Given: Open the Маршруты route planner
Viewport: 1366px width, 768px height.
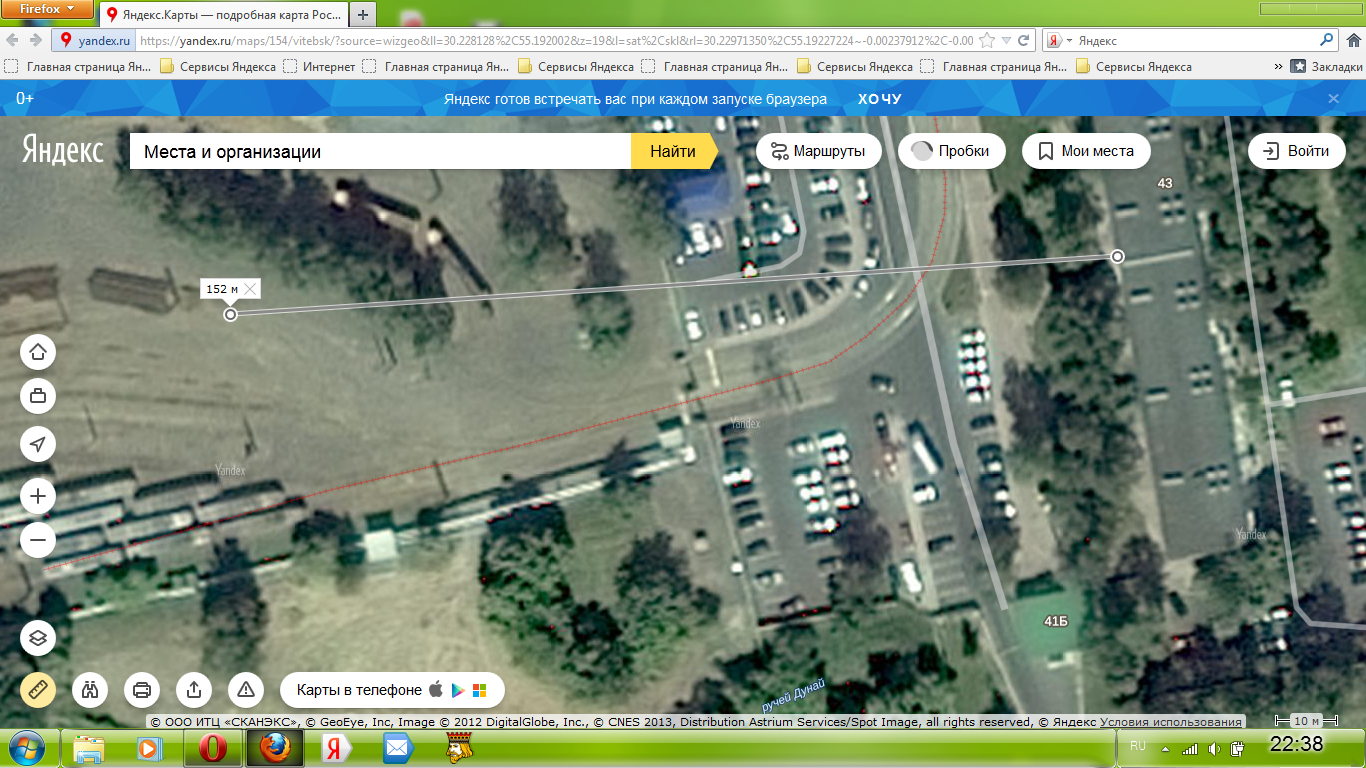Looking at the screenshot, I should tap(819, 151).
